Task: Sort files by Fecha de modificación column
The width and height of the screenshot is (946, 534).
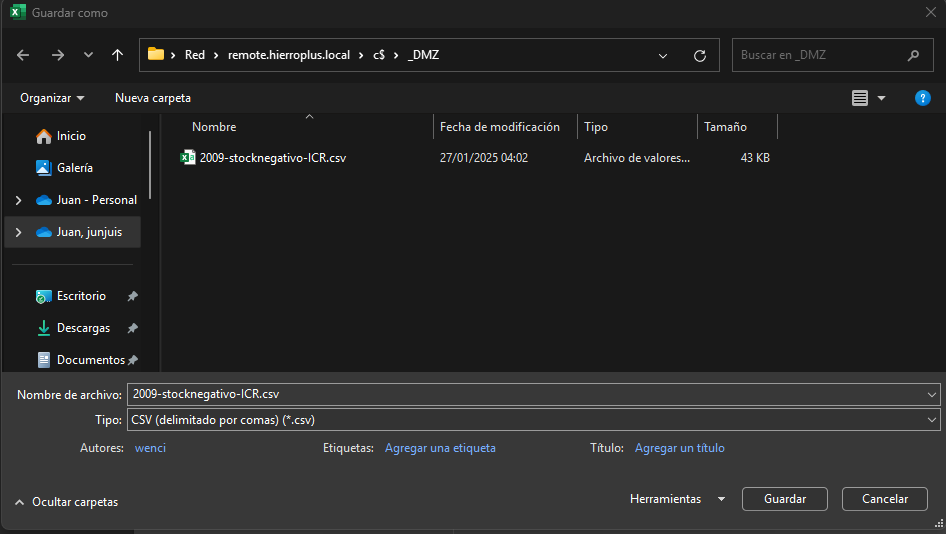Action: (500, 127)
